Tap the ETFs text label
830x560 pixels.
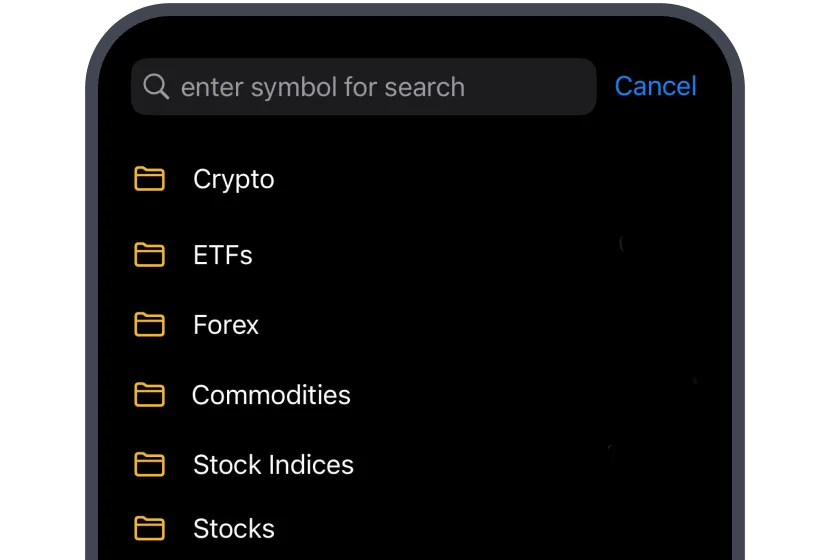click(223, 255)
